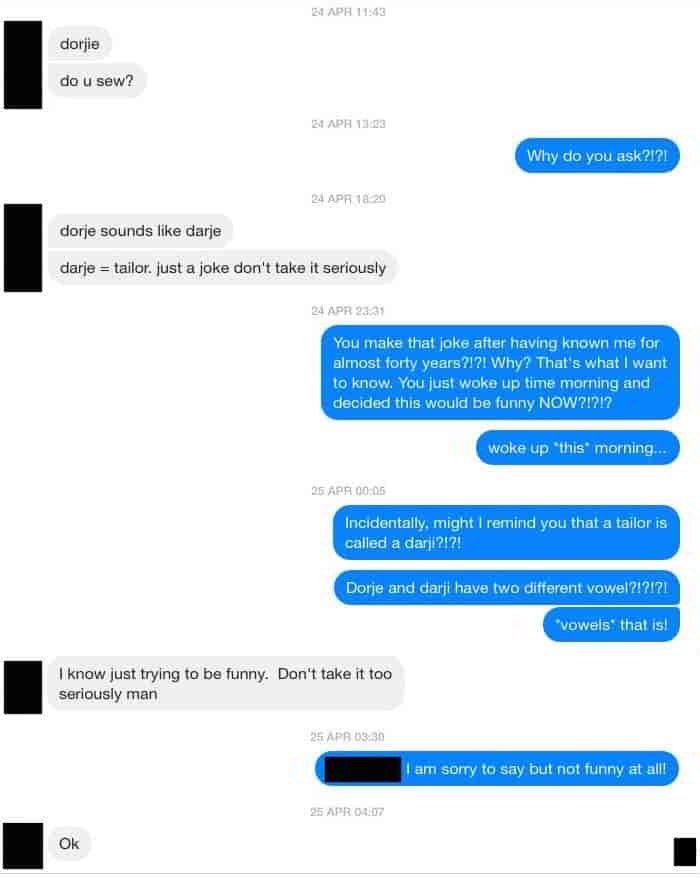Click the 'darje = tailor' joke message
This screenshot has width=700, height=878.
(222, 268)
